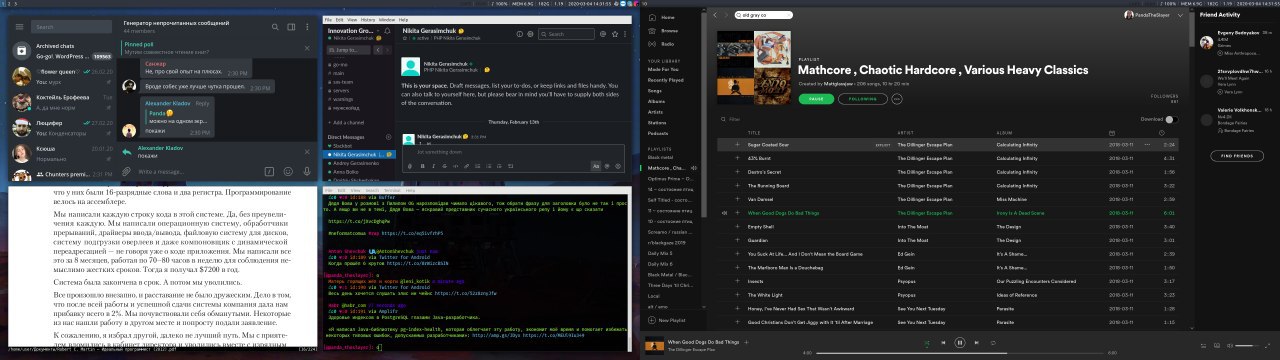Open Slack View menu

[353, 20]
